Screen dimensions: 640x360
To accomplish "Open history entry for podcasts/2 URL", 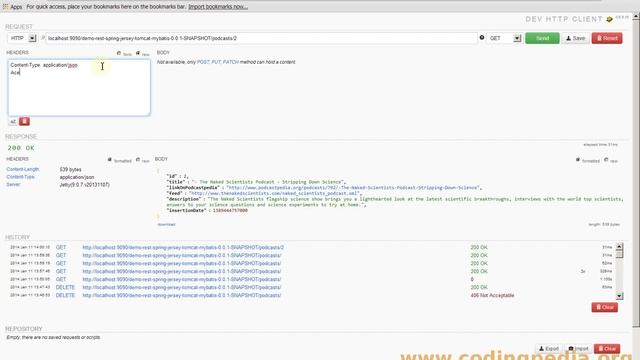I will coord(183,247).
